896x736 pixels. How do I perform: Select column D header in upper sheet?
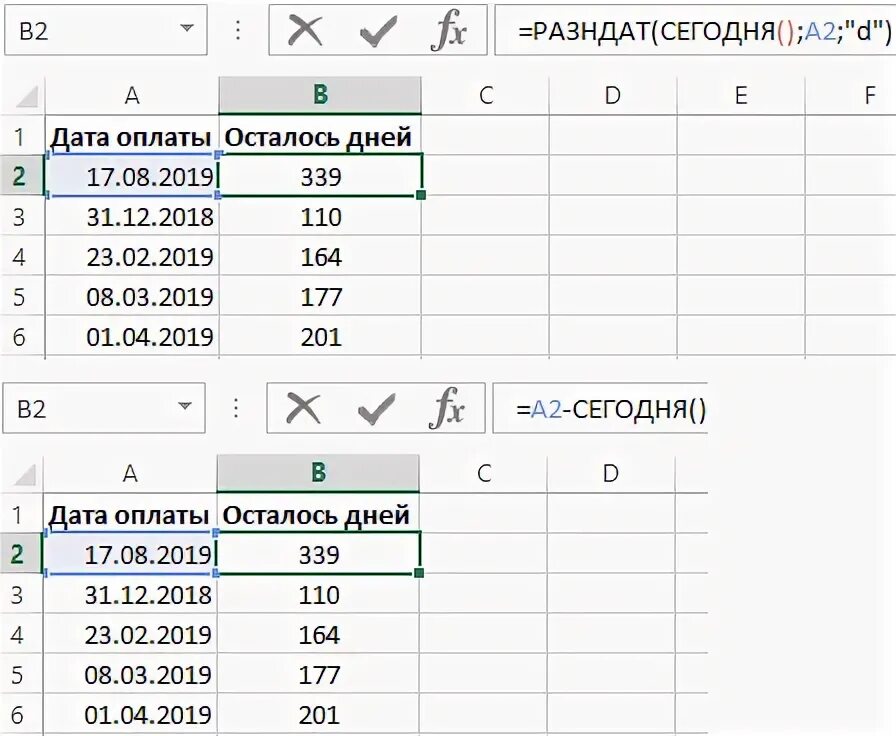pyautogui.click(x=613, y=95)
